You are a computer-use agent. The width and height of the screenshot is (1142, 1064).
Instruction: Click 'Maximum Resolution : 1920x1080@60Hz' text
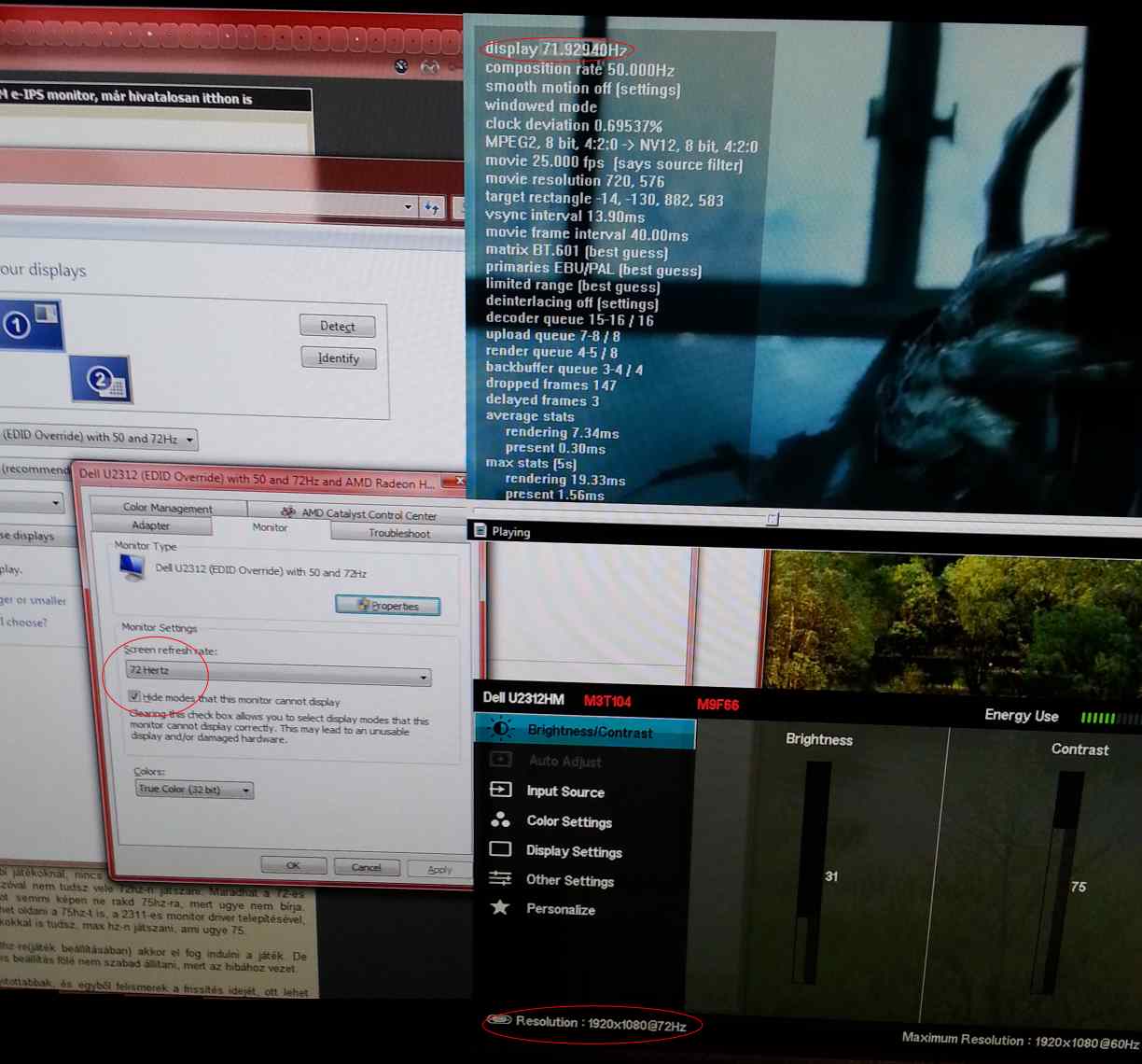1021,1041
